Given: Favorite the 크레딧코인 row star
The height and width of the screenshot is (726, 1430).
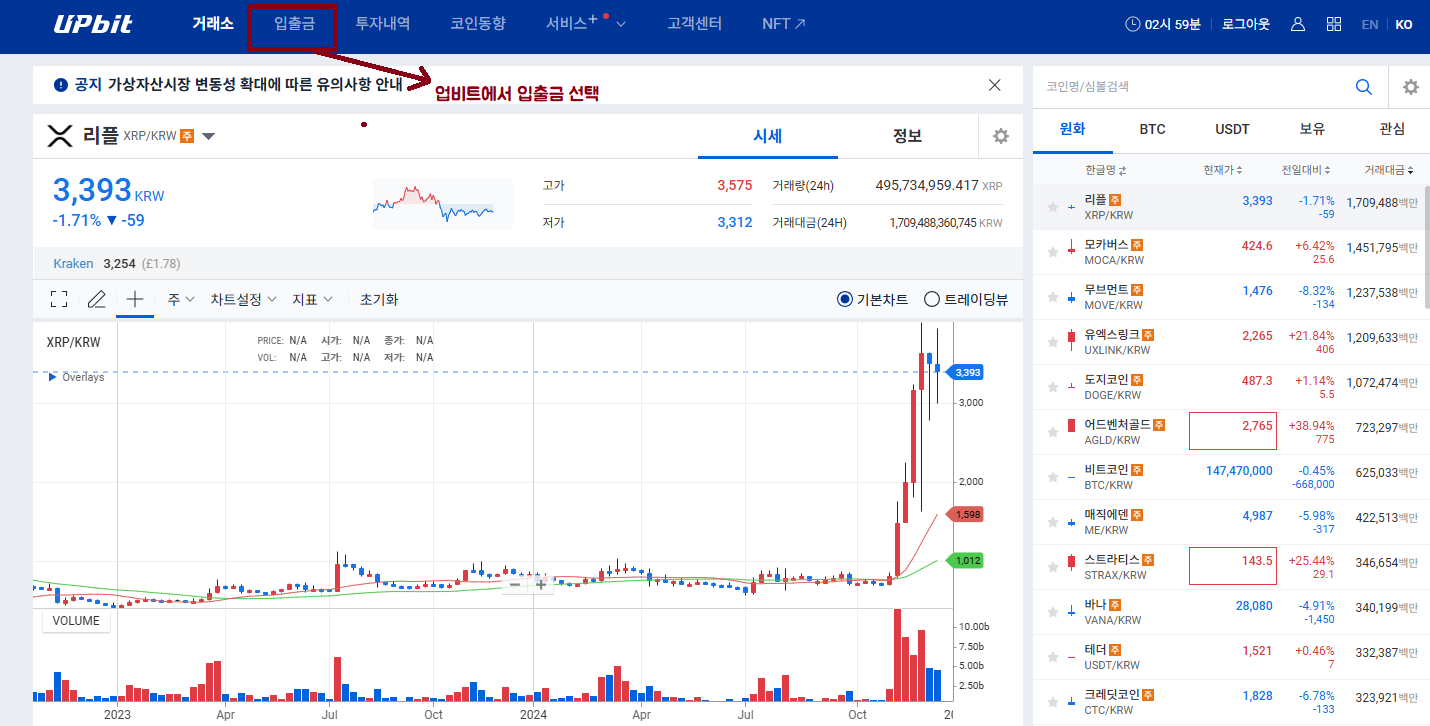Looking at the screenshot, I should (1052, 702).
